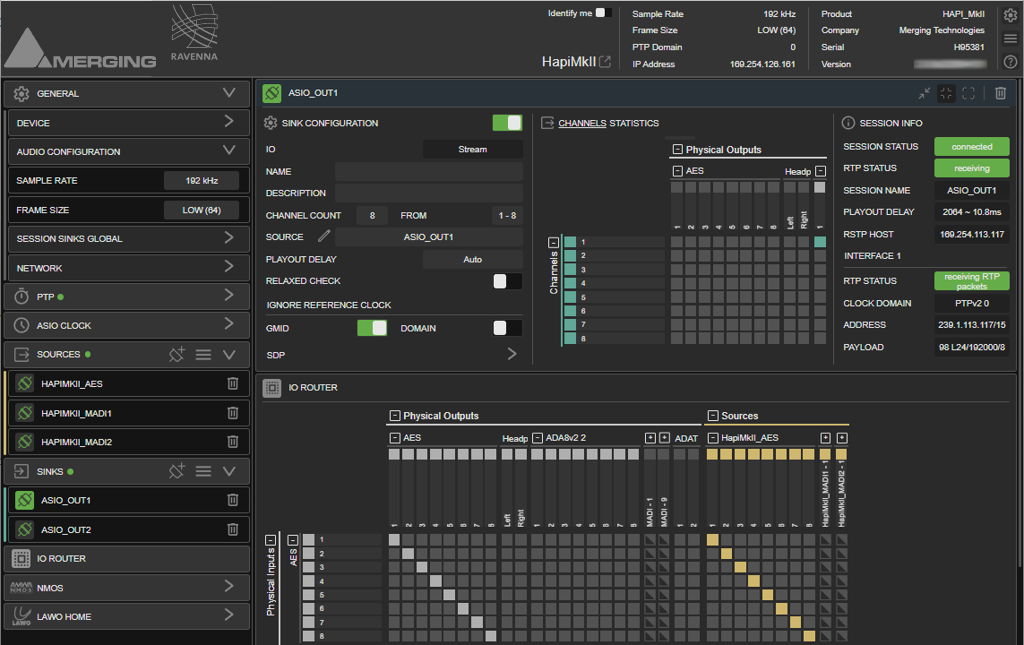Image resolution: width=1024 pixels, height=645 pixels.
Task: Open the sinks list menu icon
Action: [x=204, y=471]
